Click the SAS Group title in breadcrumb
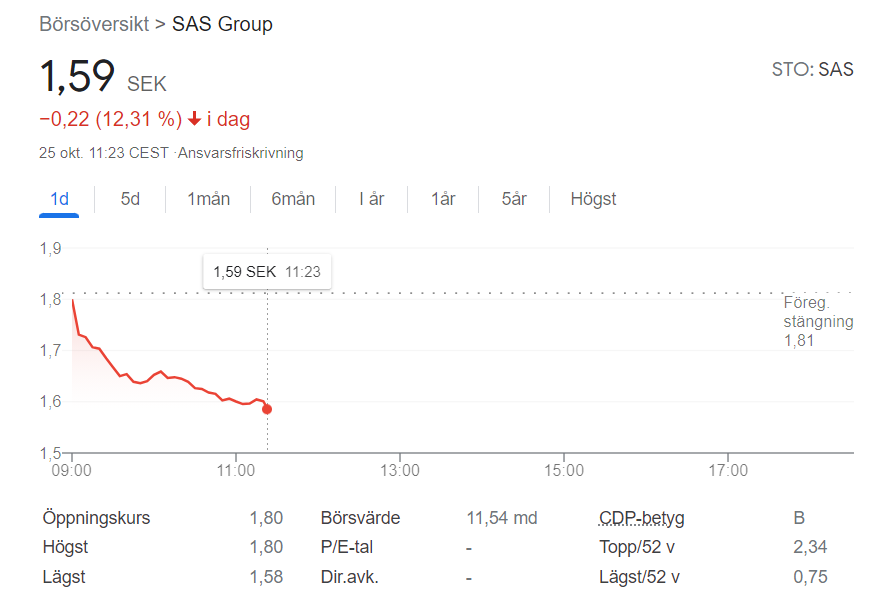The width and height of the screenshot is (883, 612). click(x=222, y=24)
